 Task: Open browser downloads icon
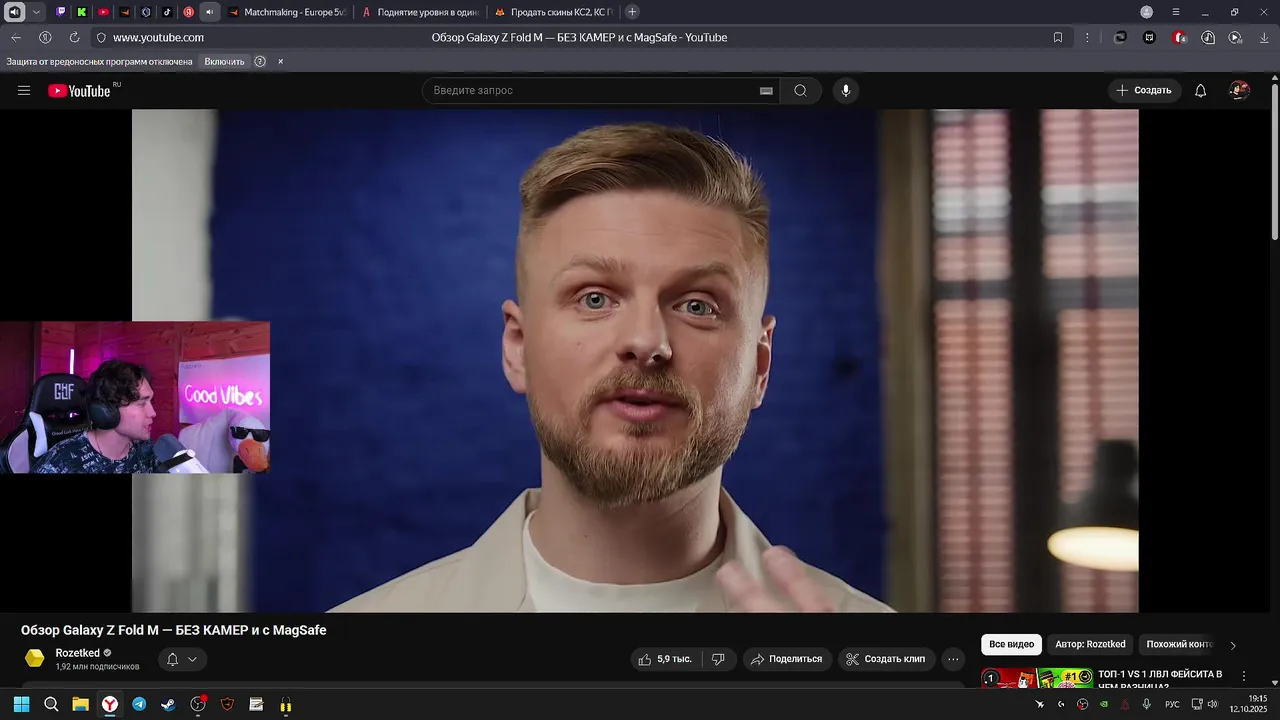click(1264, 37)
